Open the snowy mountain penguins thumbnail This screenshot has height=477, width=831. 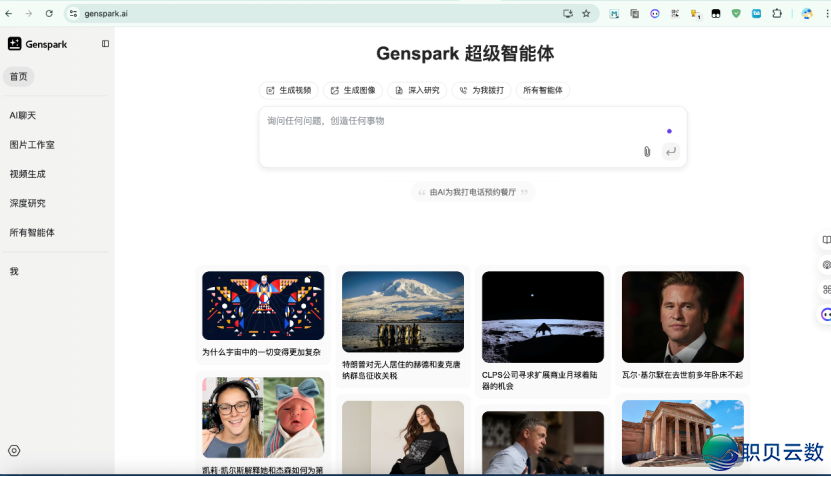[403, 312]
